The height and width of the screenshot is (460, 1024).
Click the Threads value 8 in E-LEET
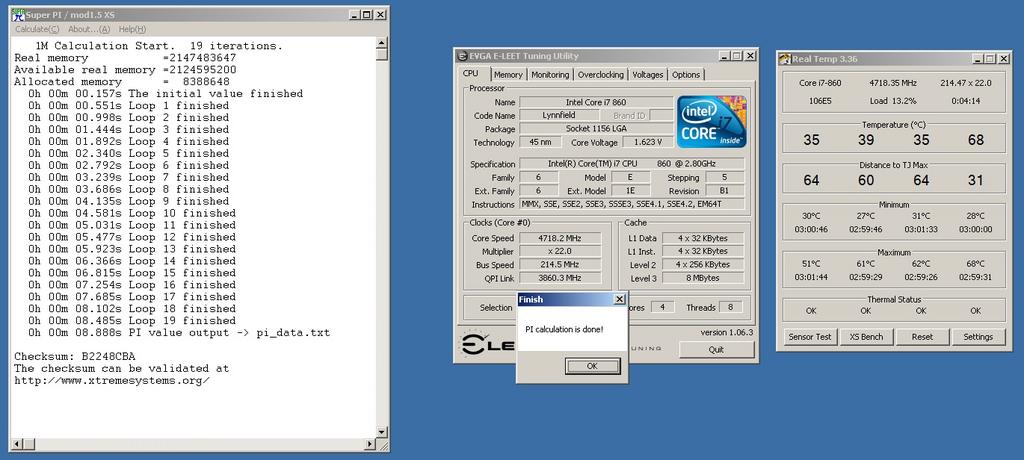point(731,307)
